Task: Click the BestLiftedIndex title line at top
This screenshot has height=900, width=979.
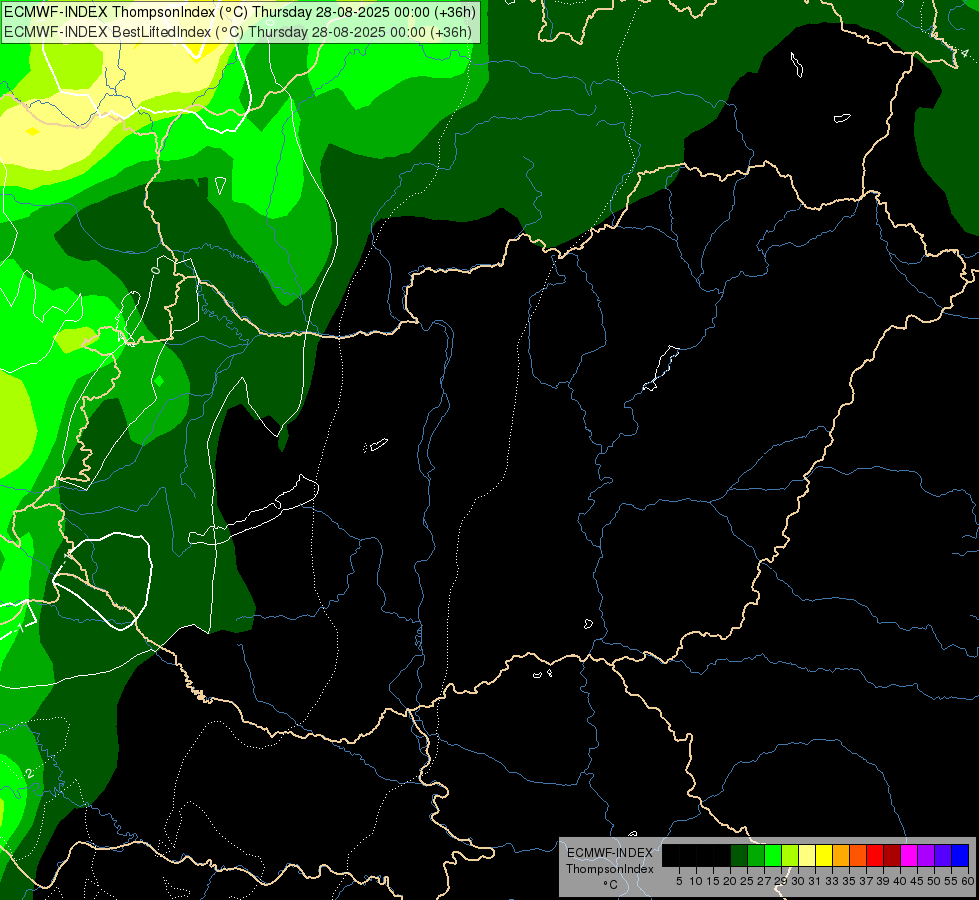Action: (x=238, y=32)
